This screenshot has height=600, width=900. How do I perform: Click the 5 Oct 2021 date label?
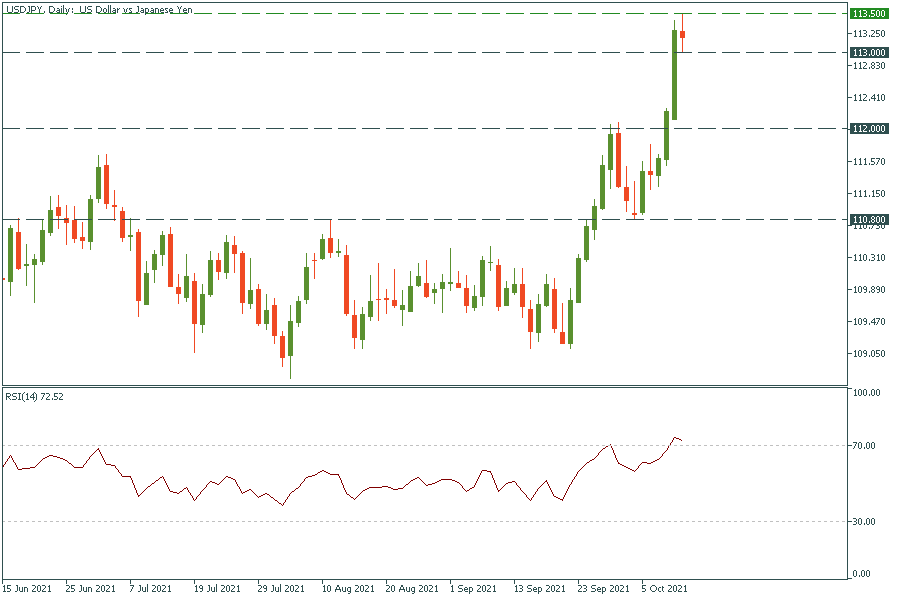(664, 589)
